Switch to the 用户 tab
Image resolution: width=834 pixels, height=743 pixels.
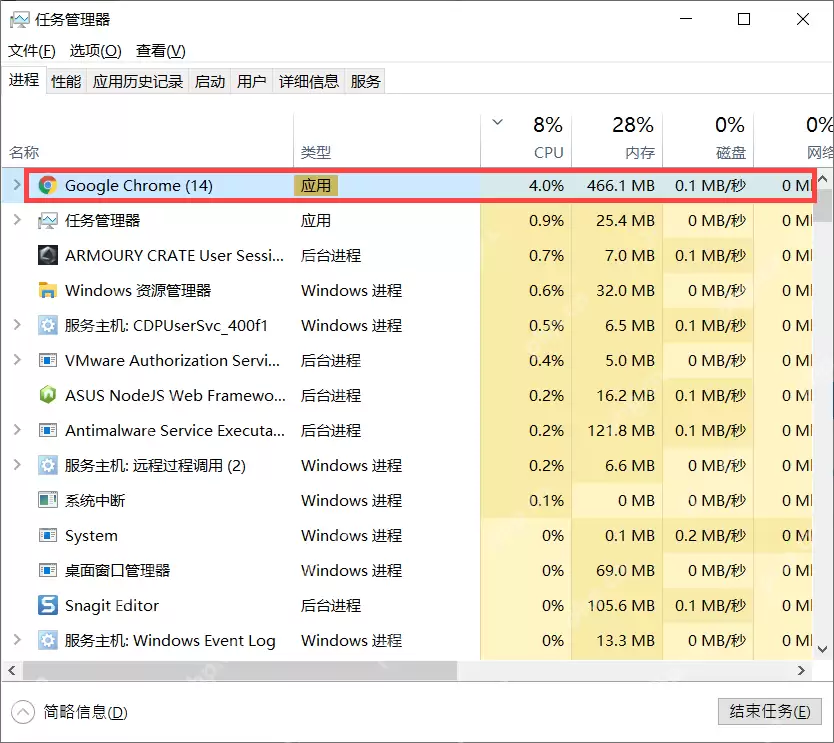click(251, 81)
